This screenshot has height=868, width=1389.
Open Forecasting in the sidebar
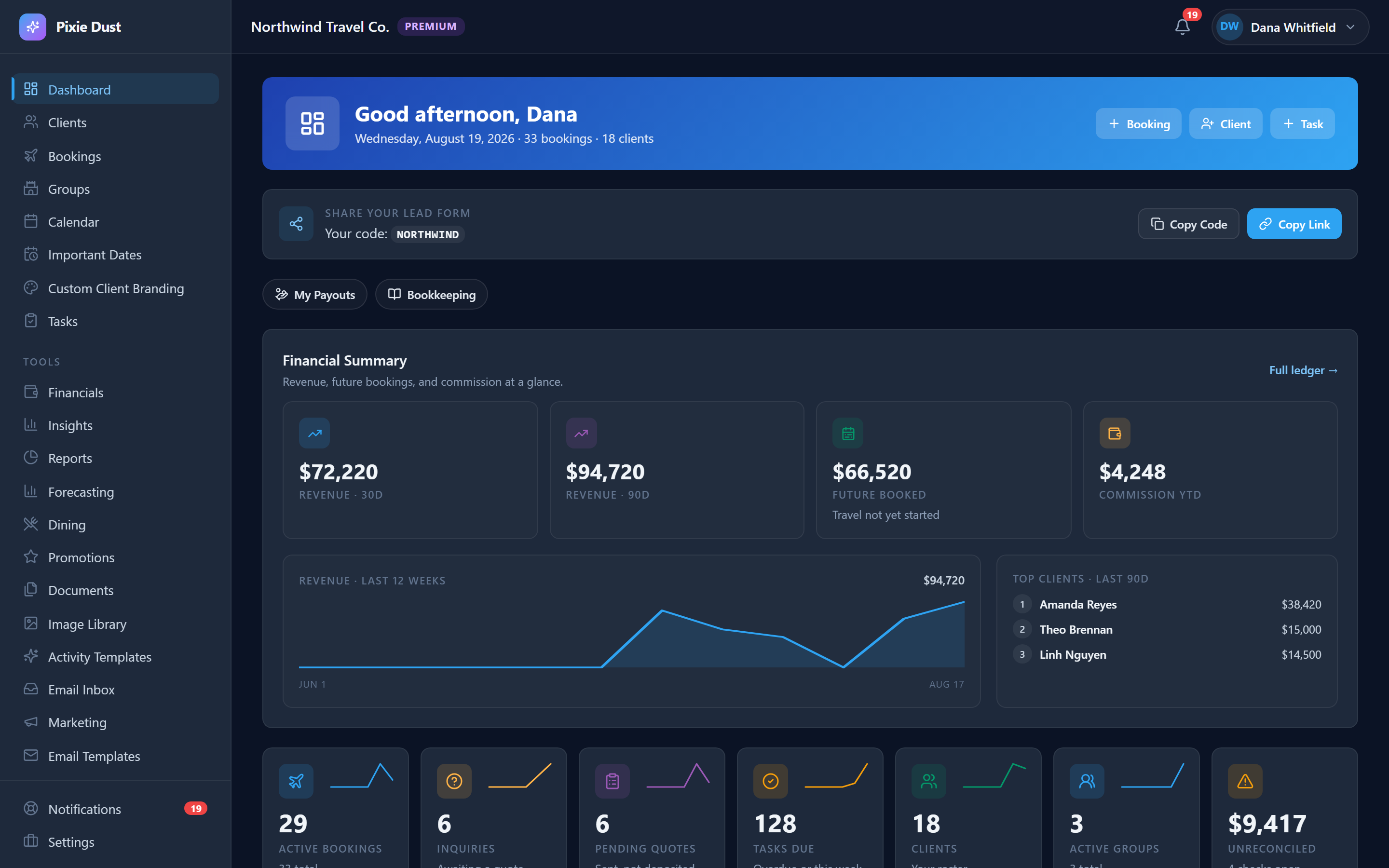tap(115, 492)
